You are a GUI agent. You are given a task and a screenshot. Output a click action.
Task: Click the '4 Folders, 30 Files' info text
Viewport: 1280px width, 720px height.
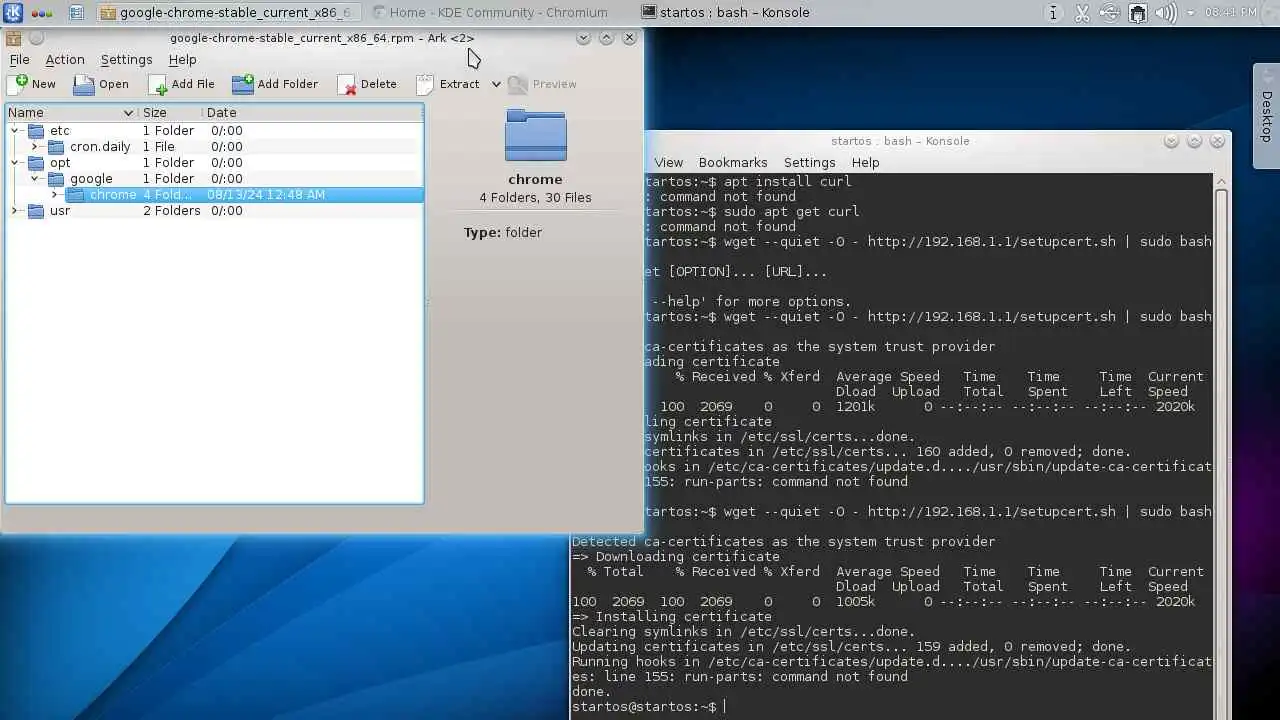point(535,198)
